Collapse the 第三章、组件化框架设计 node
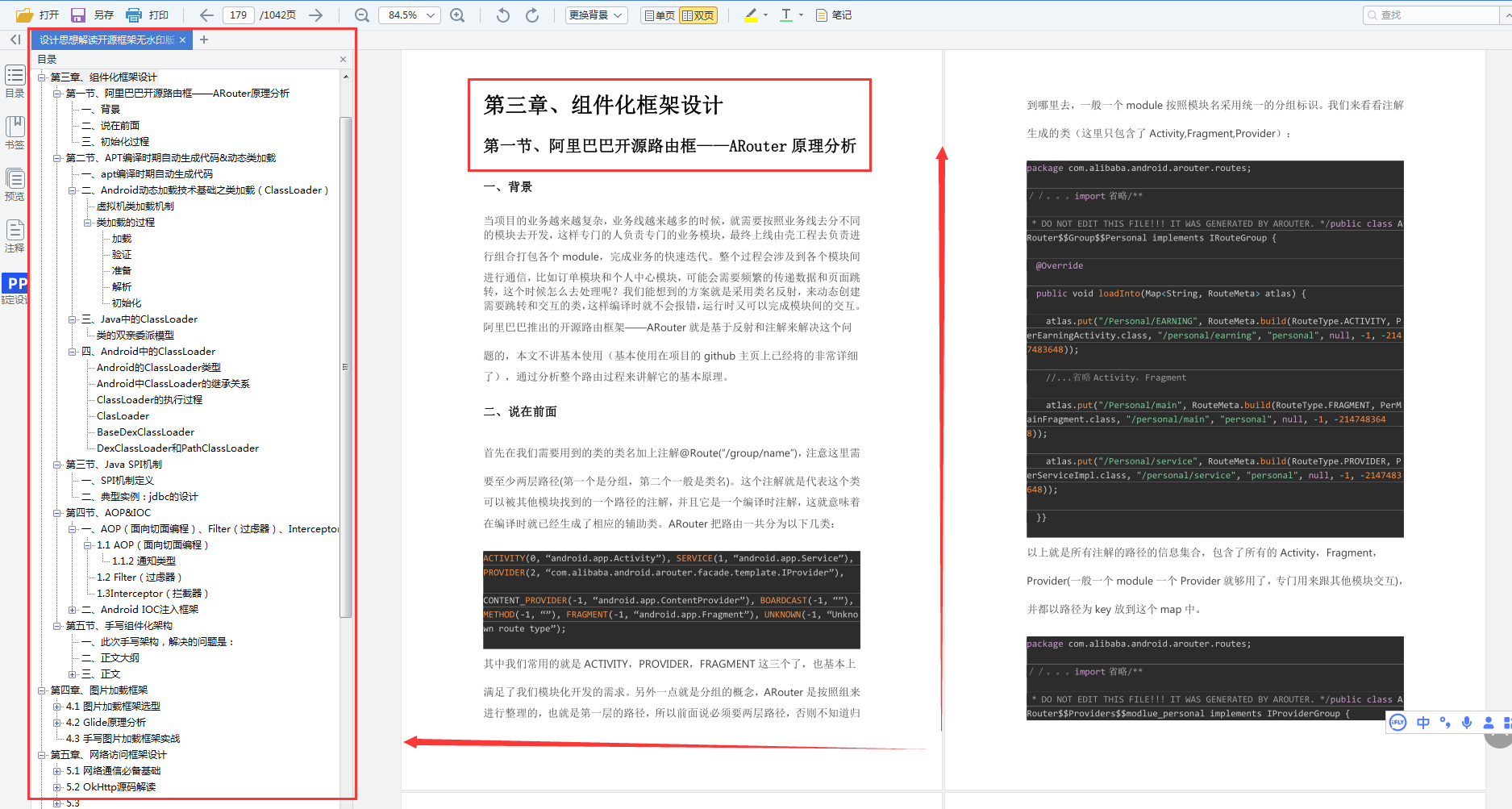This screenshot has height=809, width=1512. tap(42, 77)
